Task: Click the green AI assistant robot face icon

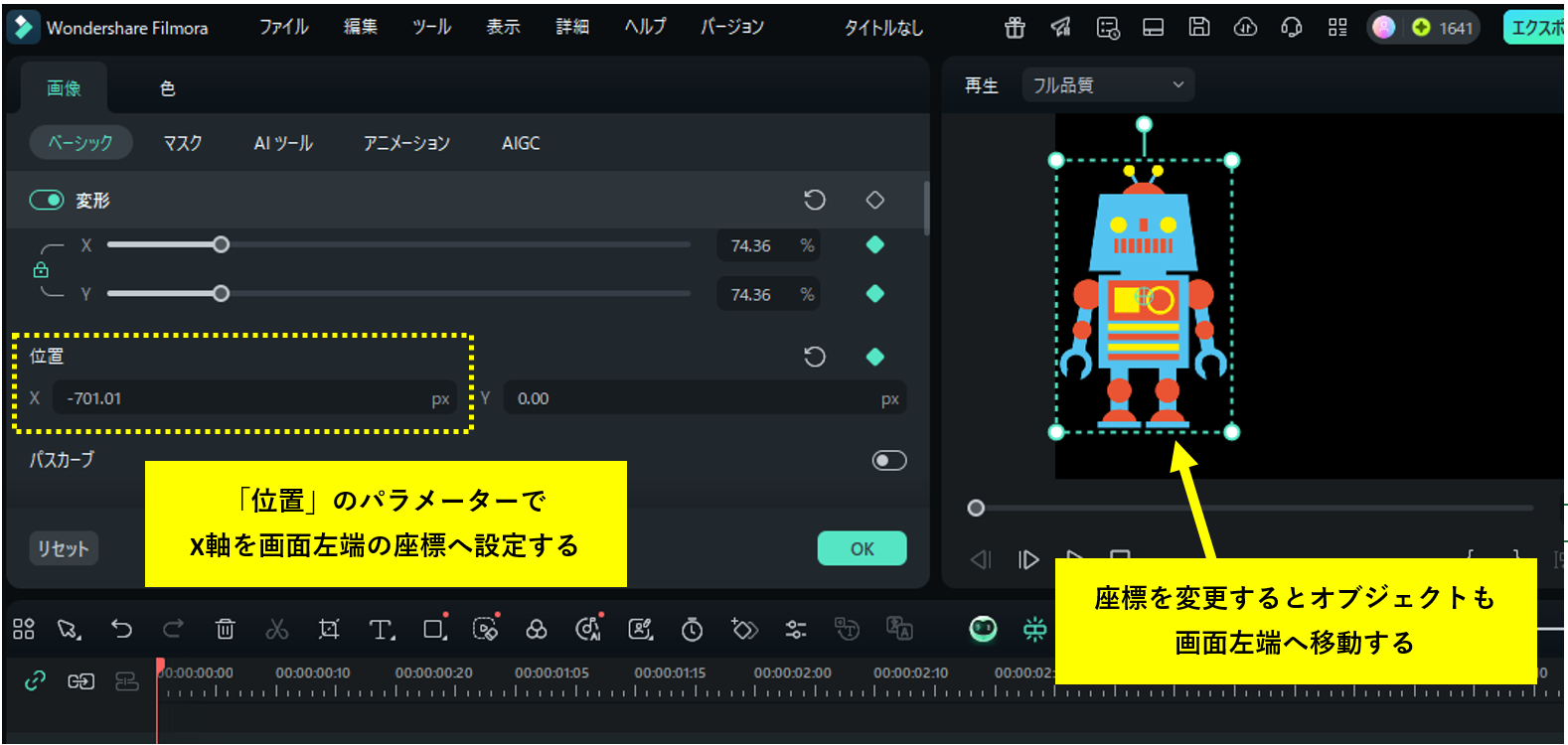Action: pyautogui.click(x=983, y=629)
